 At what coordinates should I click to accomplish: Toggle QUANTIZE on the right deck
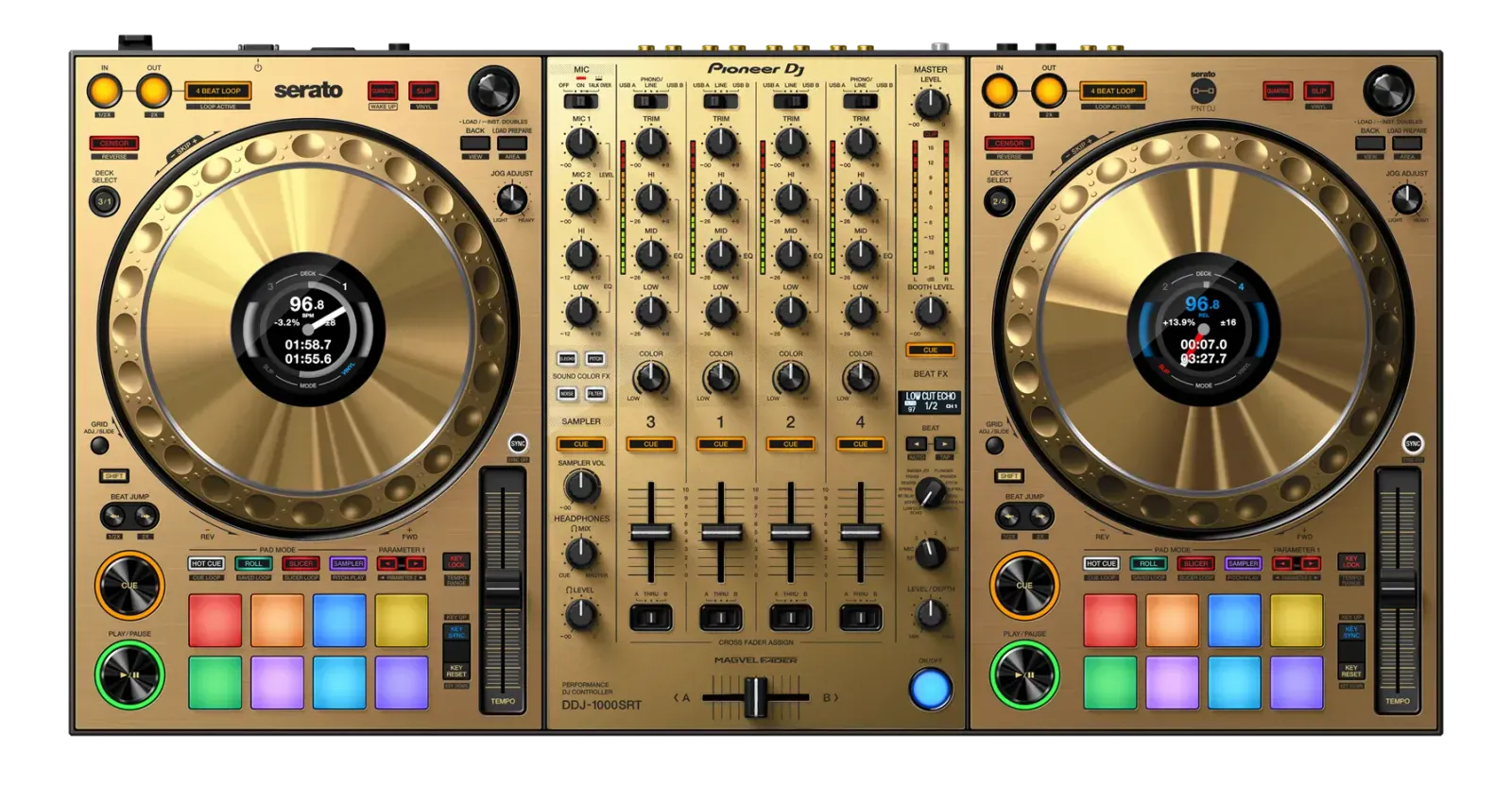pyautogui.click(x=1278, y=91)
